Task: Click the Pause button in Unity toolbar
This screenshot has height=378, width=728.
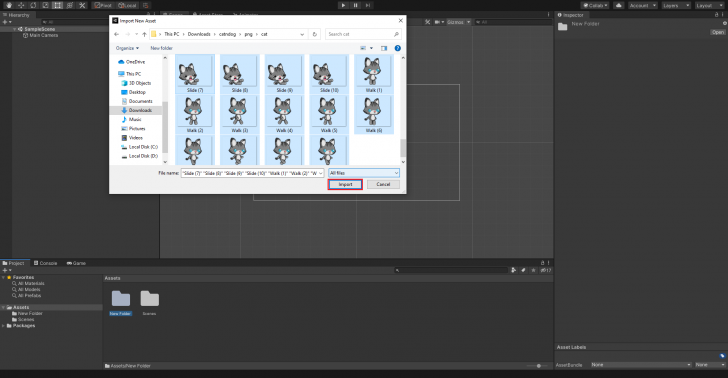Action: tap(355, 5)
